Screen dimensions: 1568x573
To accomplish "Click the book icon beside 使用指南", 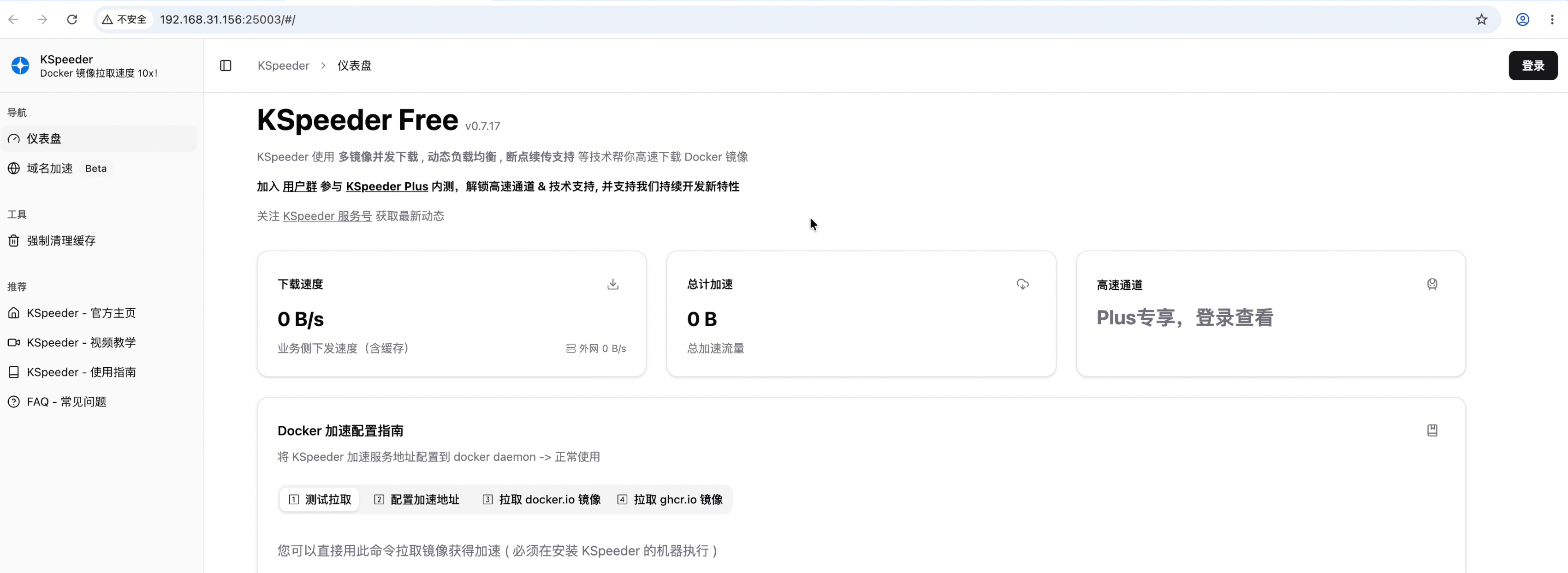I will pyautogui.click(x=13, y=372).
